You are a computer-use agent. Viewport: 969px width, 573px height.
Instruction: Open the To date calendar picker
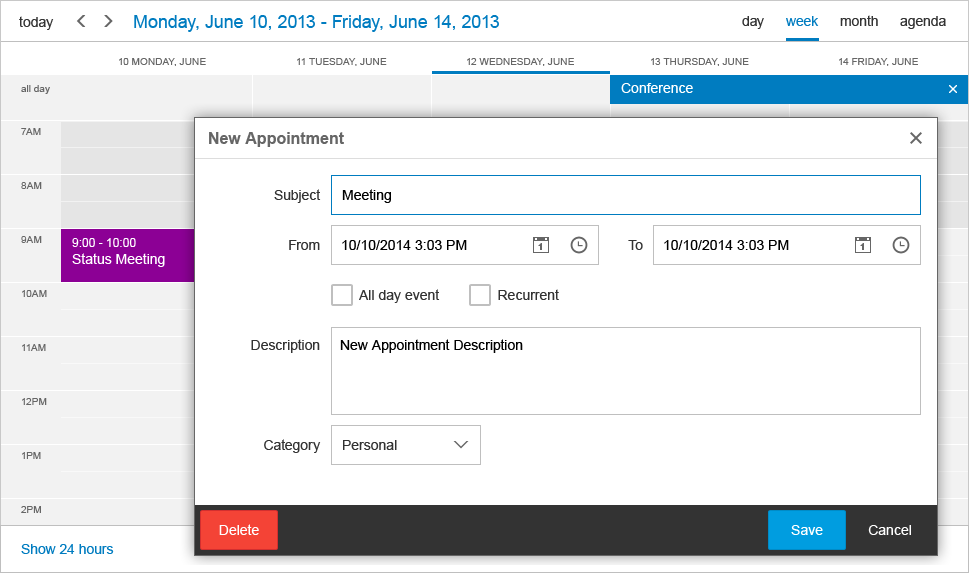point(863,245)
